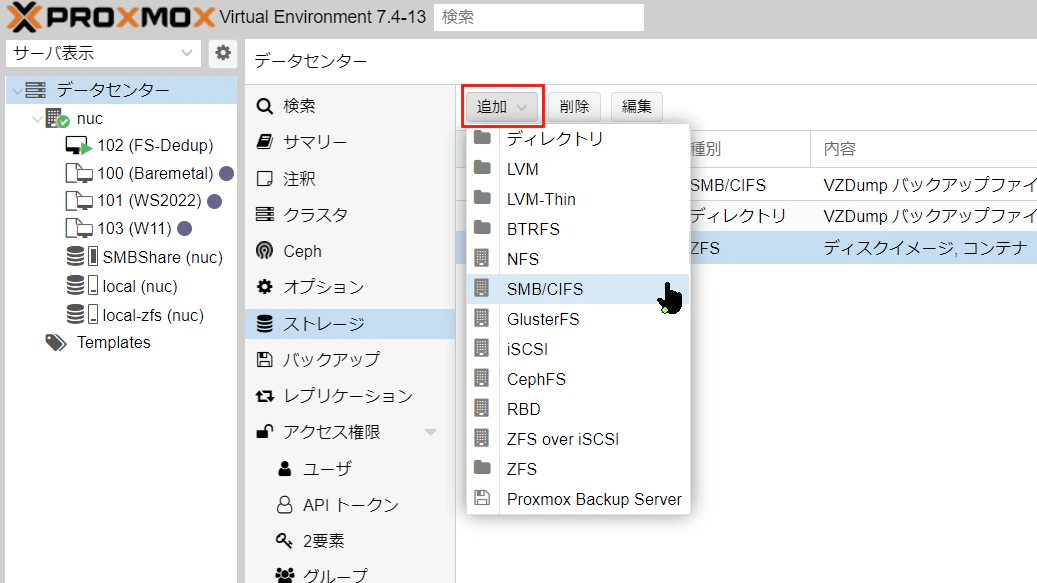Select 100 (Baremetal) in the tree

[155, 173]
